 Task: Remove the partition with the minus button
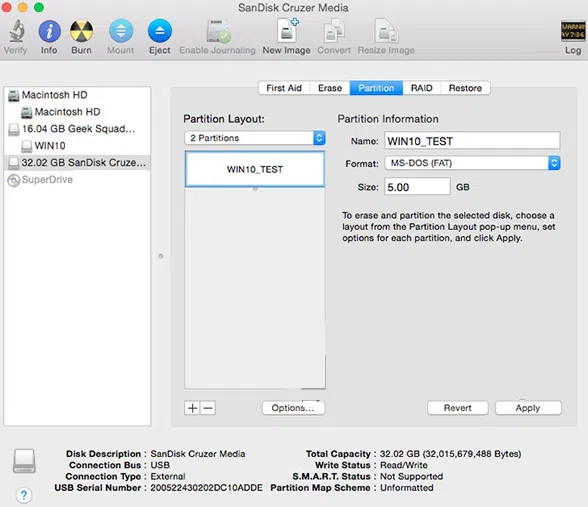pos(208,408)
